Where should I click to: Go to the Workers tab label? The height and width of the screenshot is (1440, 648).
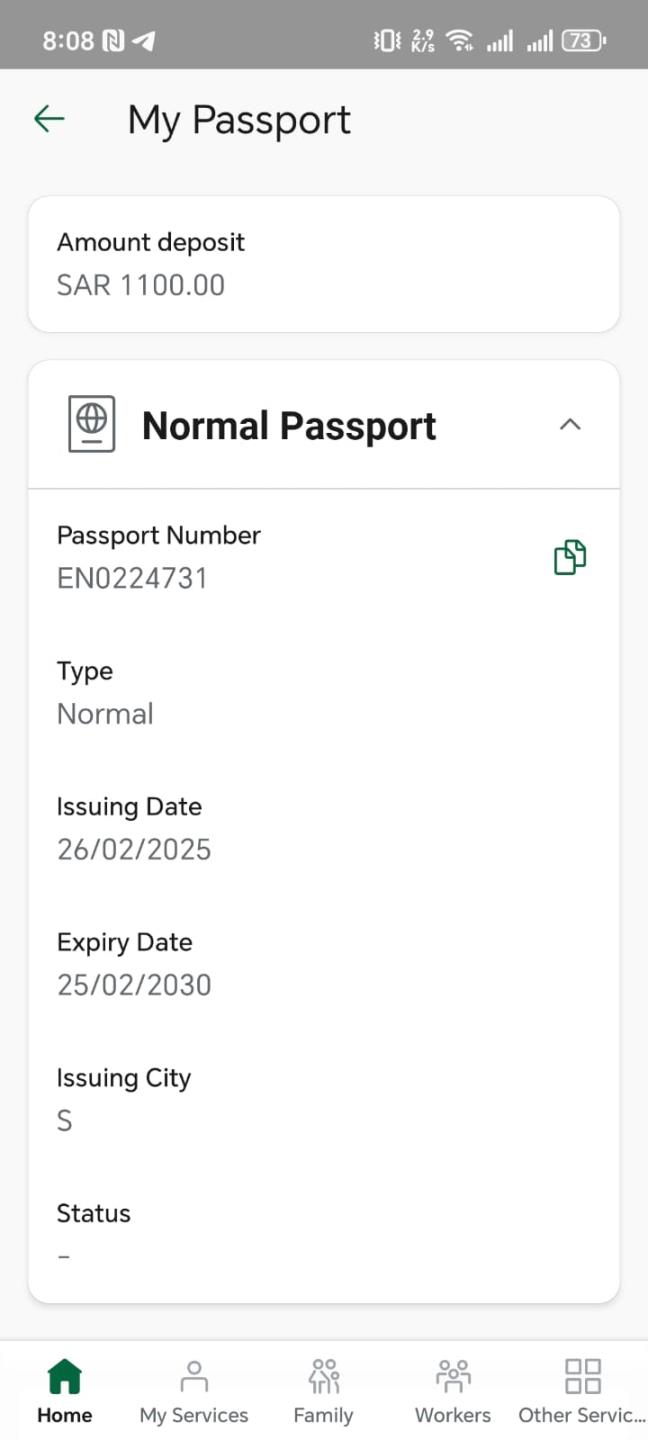[453, 1415]
